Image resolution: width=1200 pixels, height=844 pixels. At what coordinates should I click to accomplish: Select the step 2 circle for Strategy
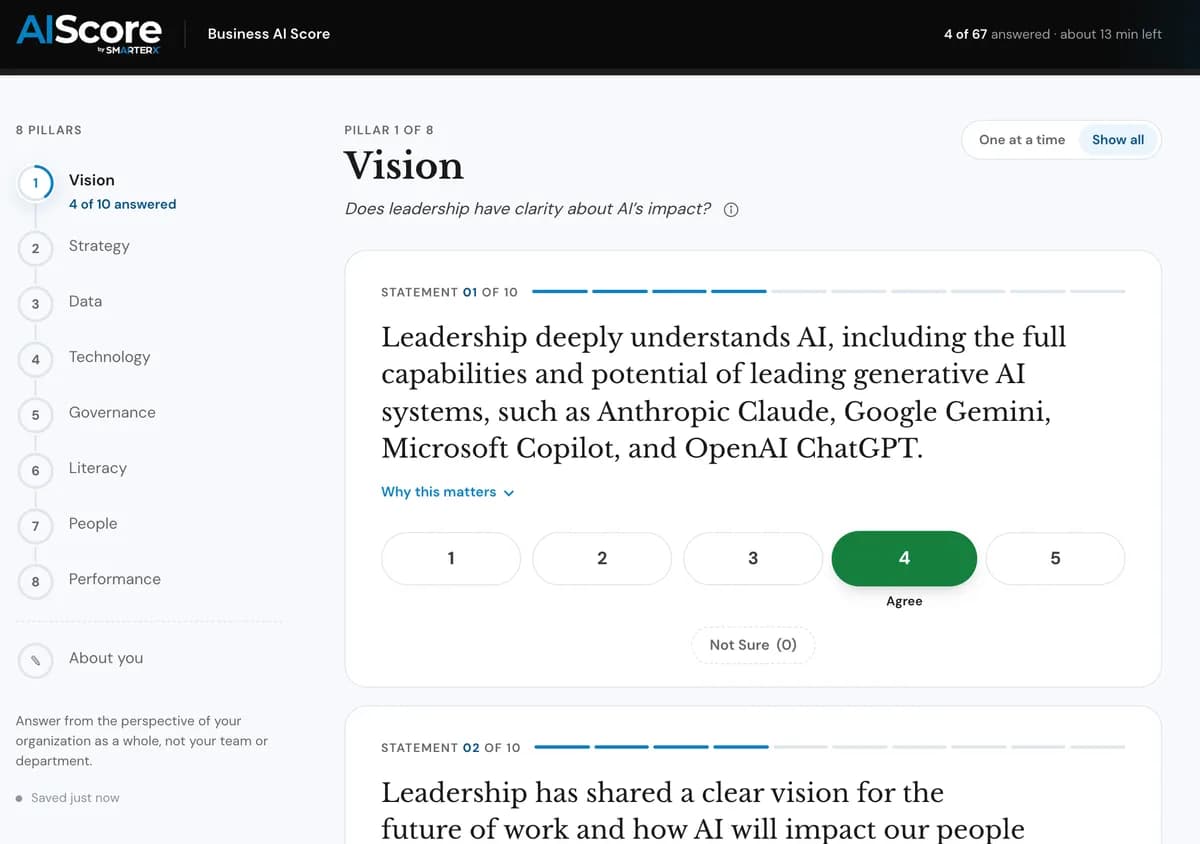click(x=35, y=248)
